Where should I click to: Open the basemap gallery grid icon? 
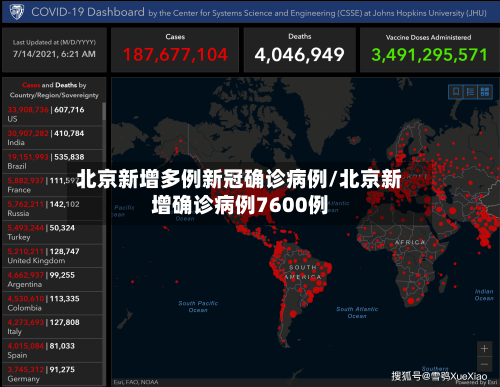pos(485,92)
